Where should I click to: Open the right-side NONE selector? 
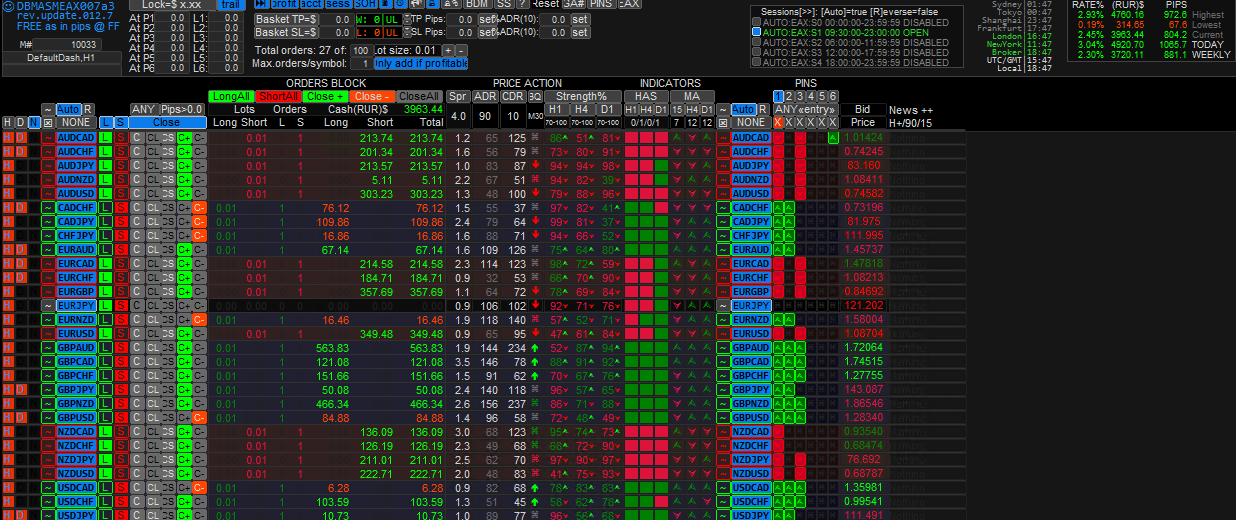[749, 122]
